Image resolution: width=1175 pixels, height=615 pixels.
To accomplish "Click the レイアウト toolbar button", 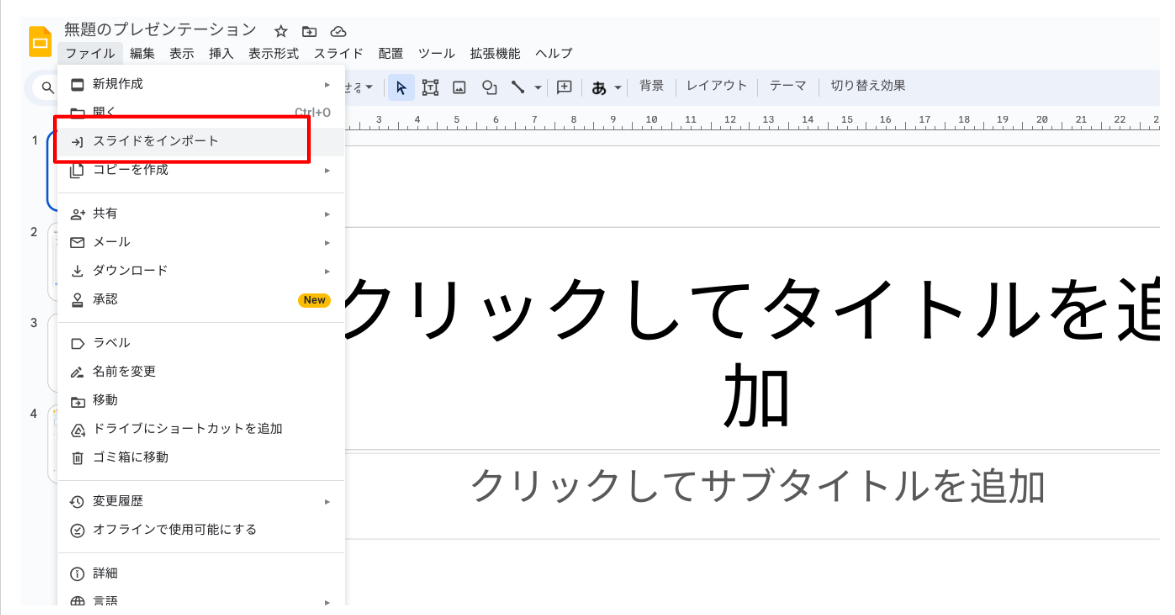I will 716,86.
